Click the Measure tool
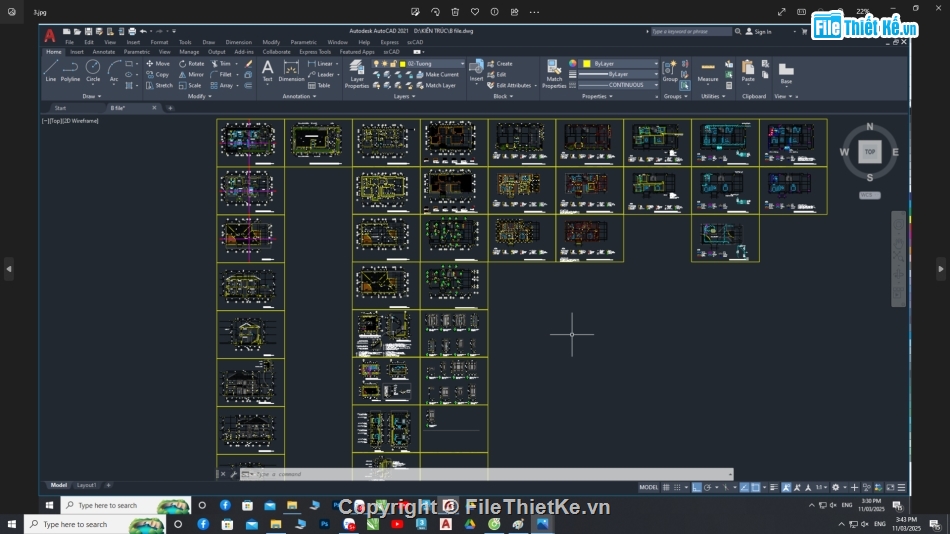 (708, 71)
